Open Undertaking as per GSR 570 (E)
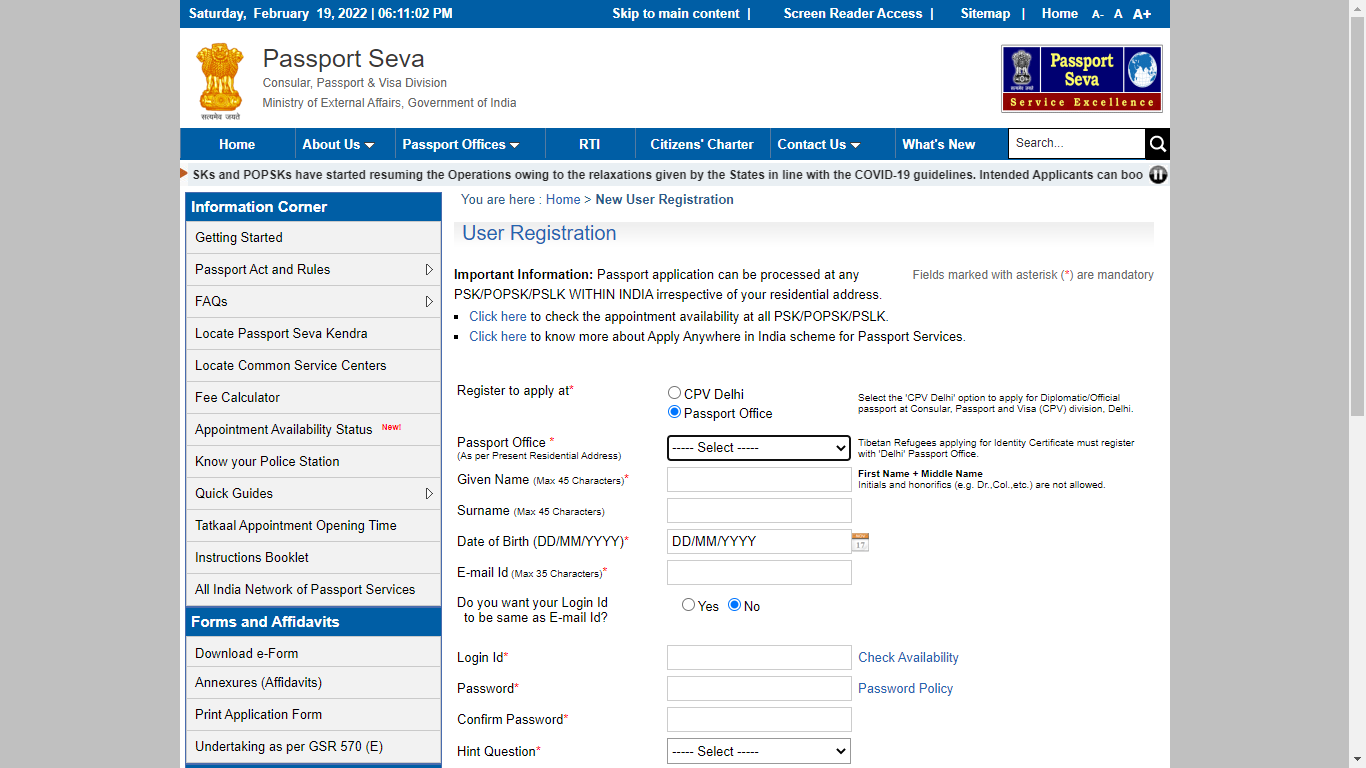Image resolution: width=1366 pixels, height=768 pixels. click(x=313, y=747)
